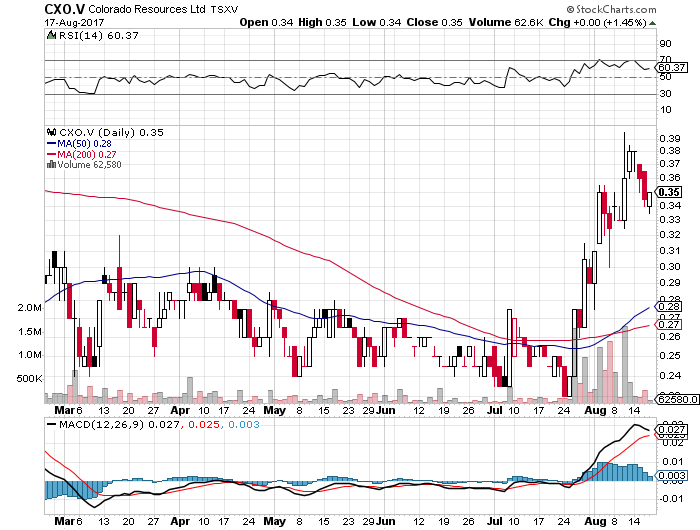Click the Mar label on price chart axis
Screen dimensions: 700x530
coord(64,410)
